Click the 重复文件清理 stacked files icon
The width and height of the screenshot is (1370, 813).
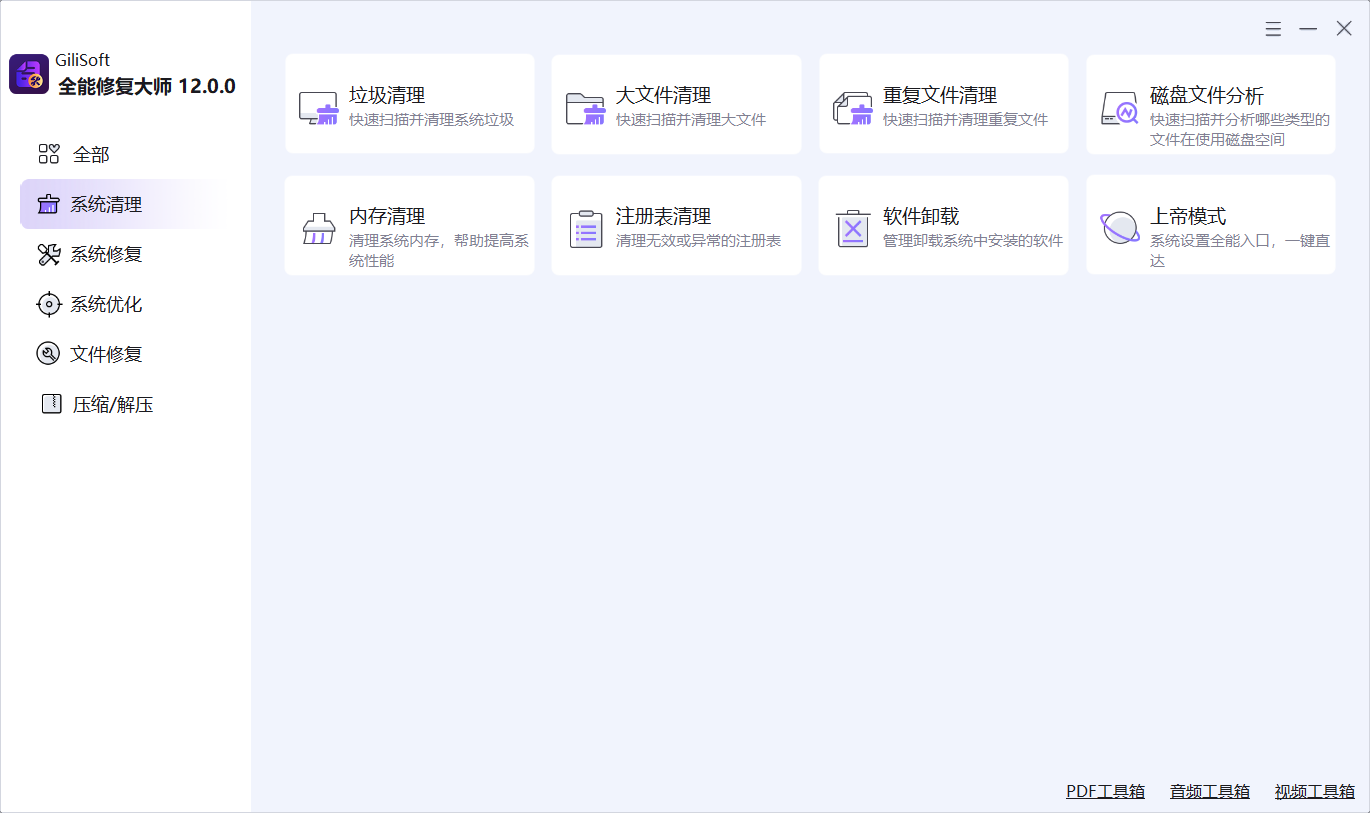(x=853, y=108)
